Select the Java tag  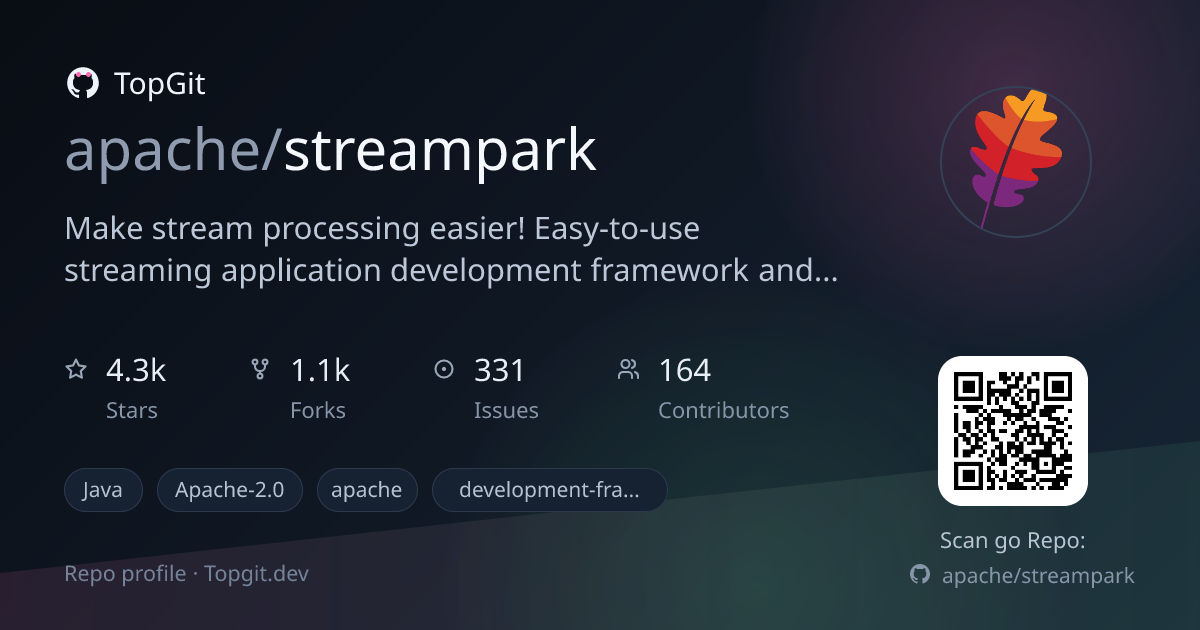click(103, 490)
